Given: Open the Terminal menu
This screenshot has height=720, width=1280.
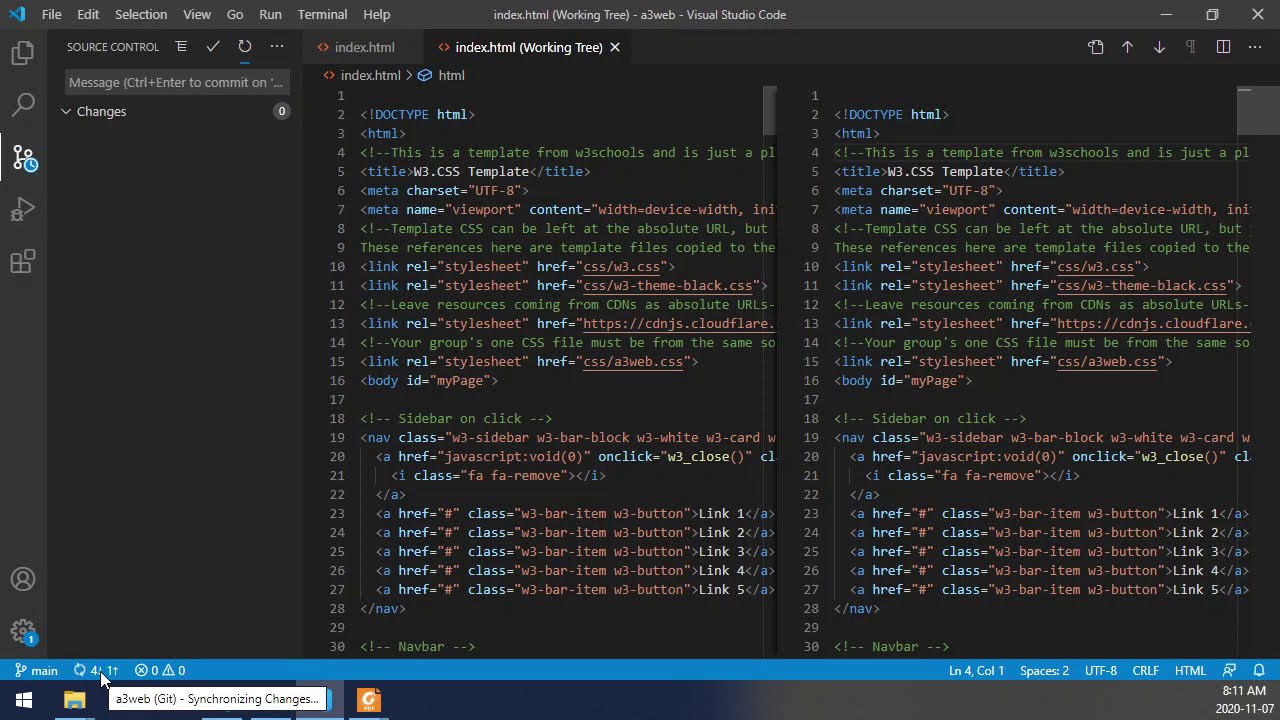Looking at the screenshot, I should 322,15.
